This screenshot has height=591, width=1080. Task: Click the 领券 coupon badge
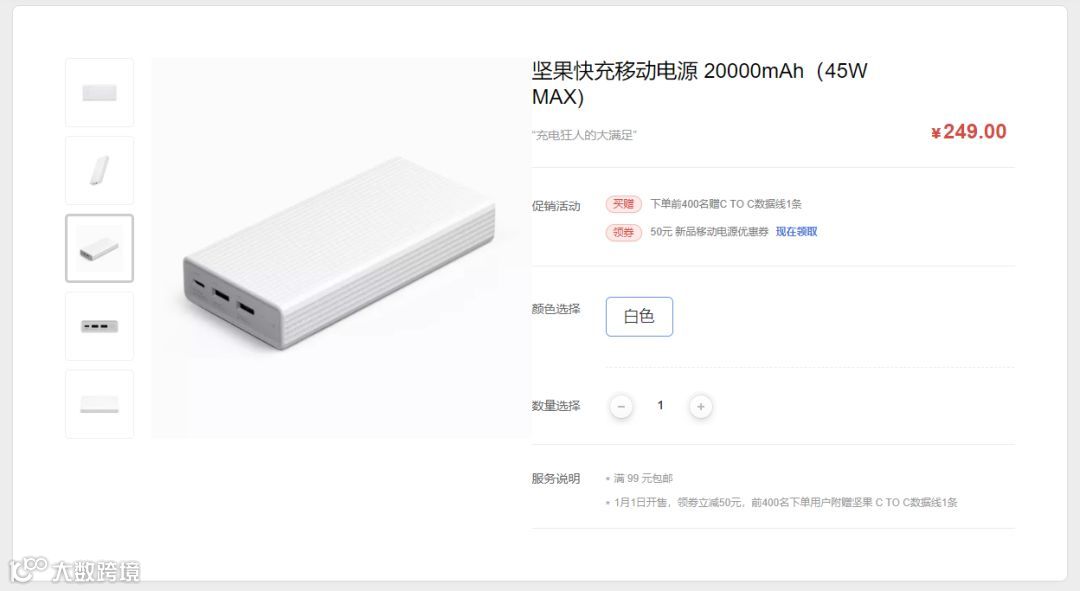(623, 232)
